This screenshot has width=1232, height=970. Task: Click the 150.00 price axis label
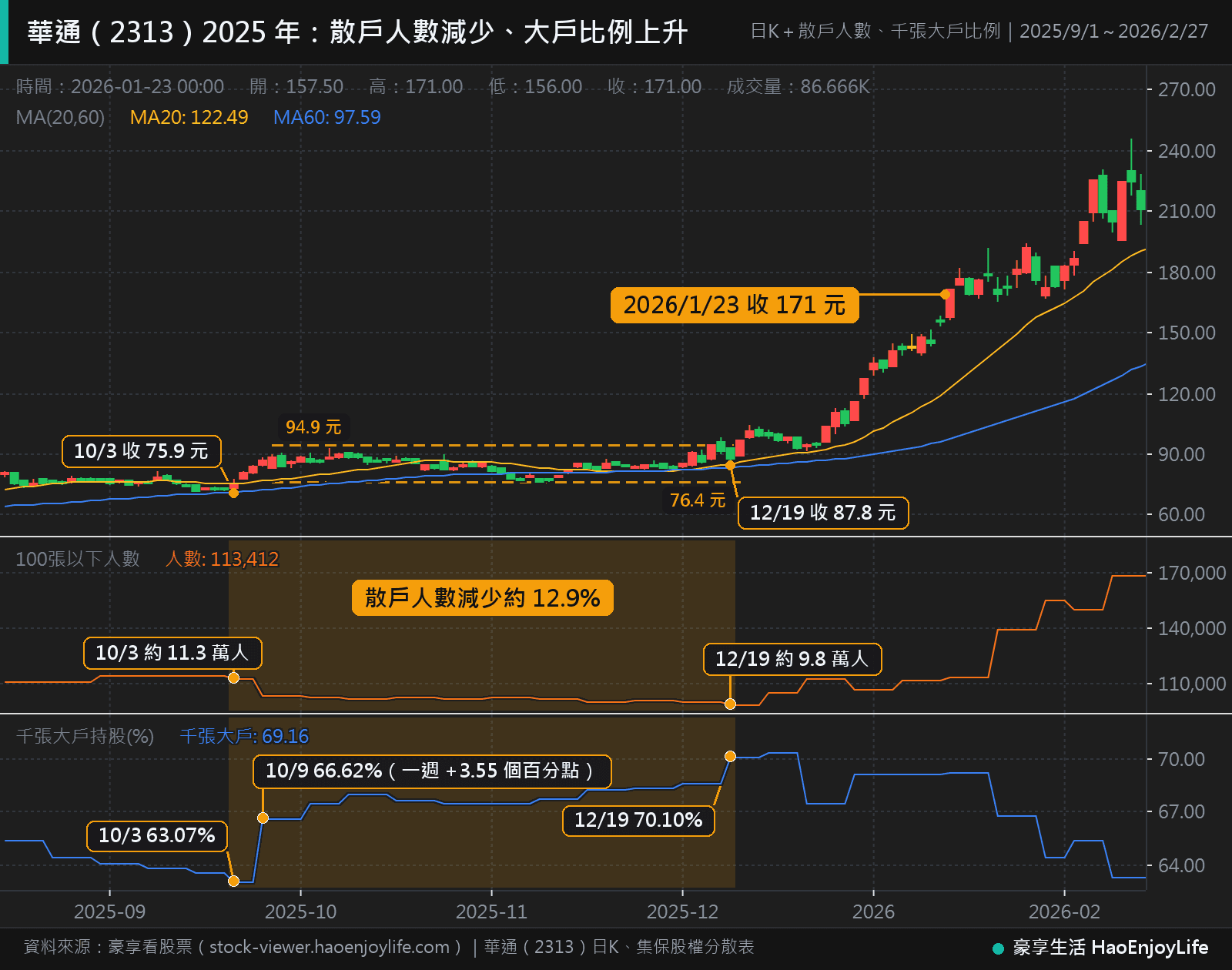point(1187,333)
